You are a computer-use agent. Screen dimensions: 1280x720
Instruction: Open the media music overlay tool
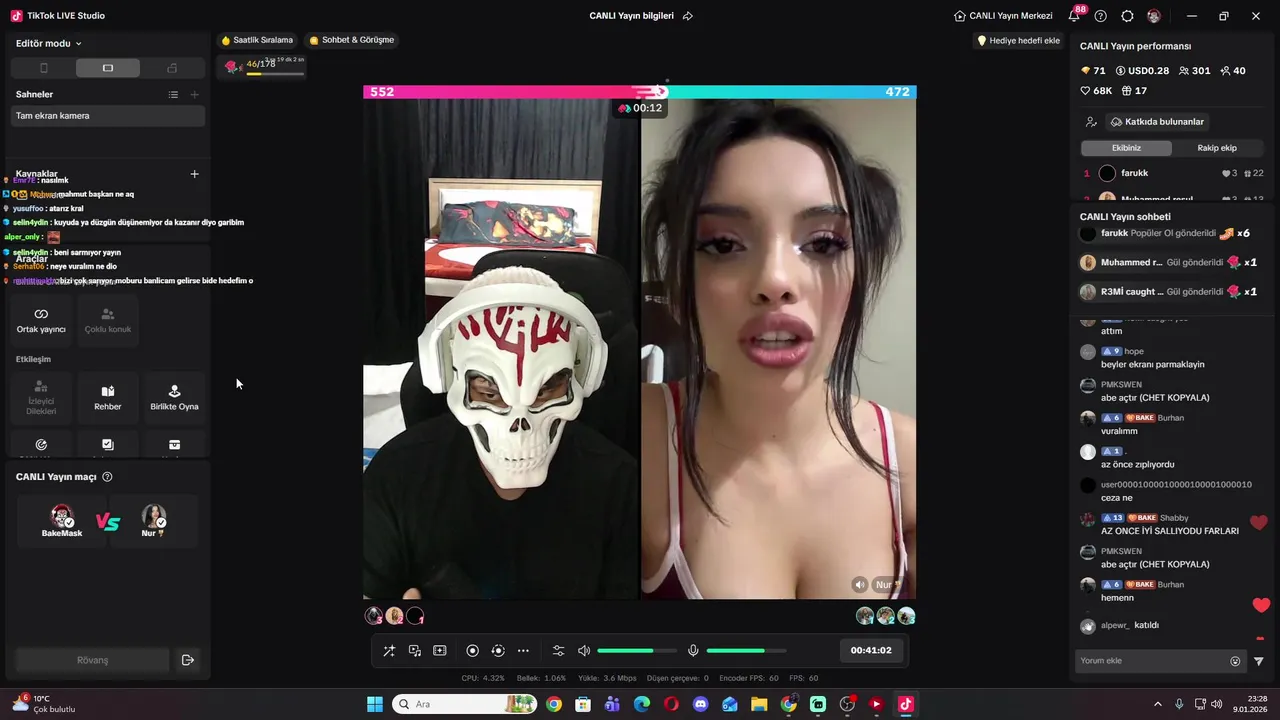tap(415, 651)
